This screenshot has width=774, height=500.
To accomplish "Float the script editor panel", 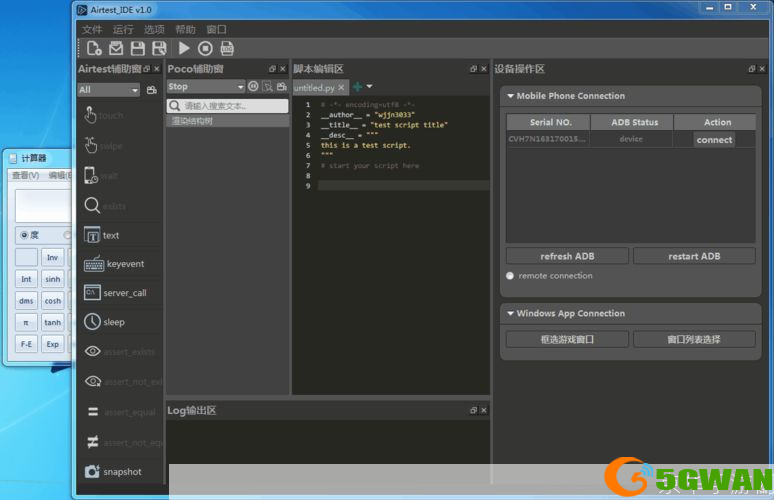I will [473, 69].
